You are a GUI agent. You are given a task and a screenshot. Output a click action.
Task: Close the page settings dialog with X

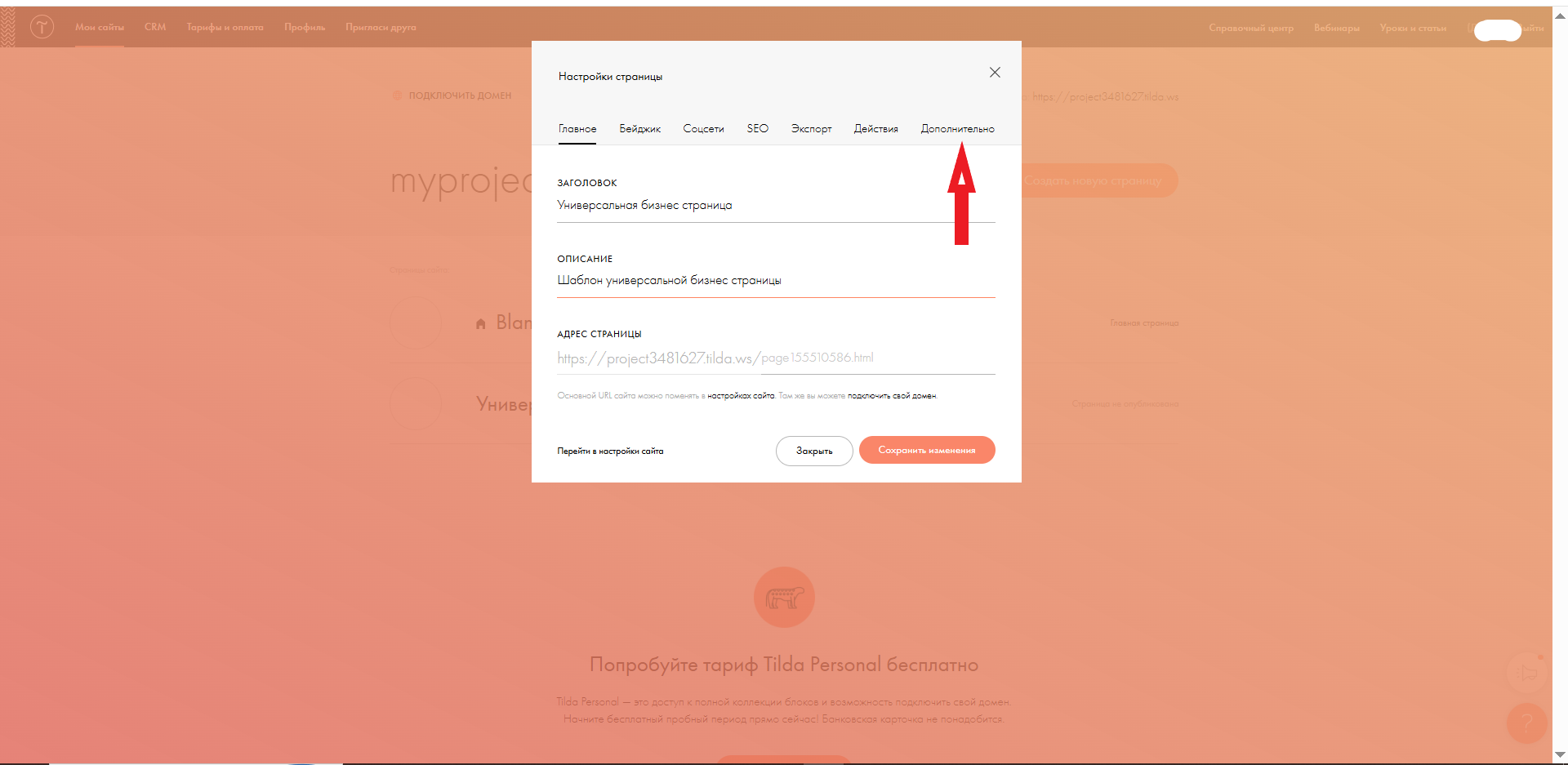pos(995,73)
